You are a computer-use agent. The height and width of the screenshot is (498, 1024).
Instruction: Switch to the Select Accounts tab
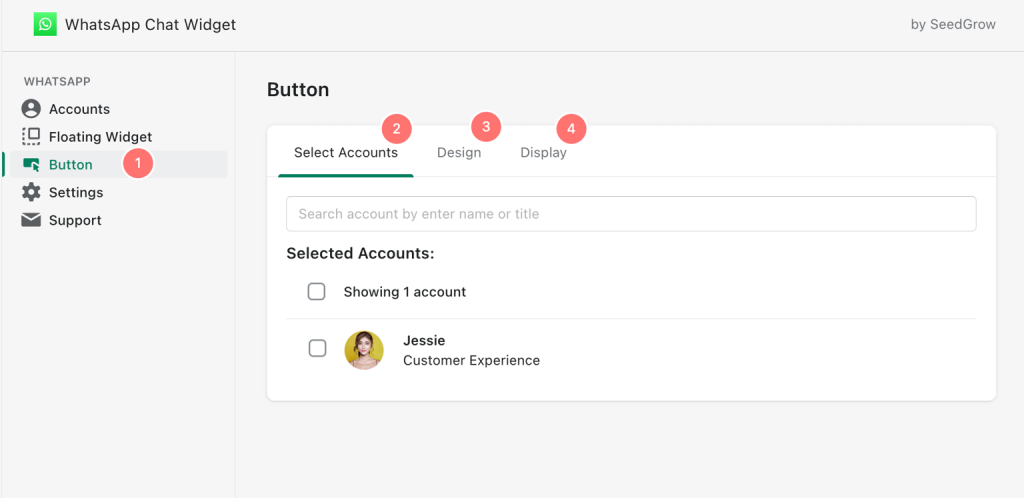pos(345,153)
